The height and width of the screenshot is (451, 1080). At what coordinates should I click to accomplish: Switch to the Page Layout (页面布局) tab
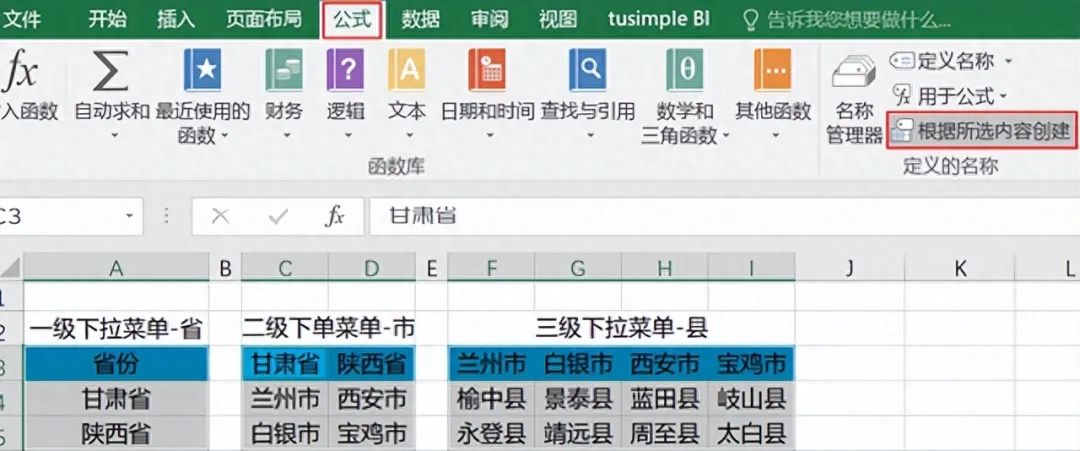(264, 19)
